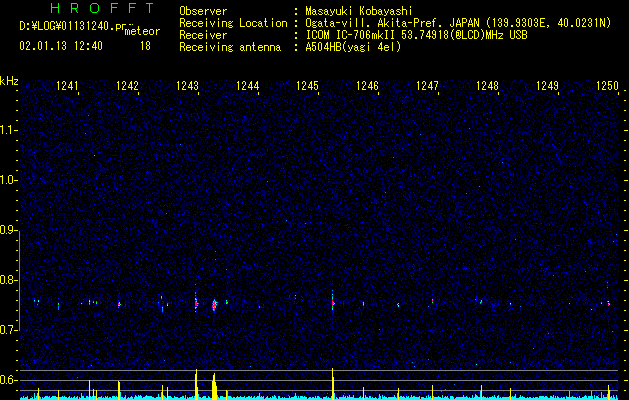Screen dimensions: 629x400
Task: Click the meteor label
Action: 142,31
